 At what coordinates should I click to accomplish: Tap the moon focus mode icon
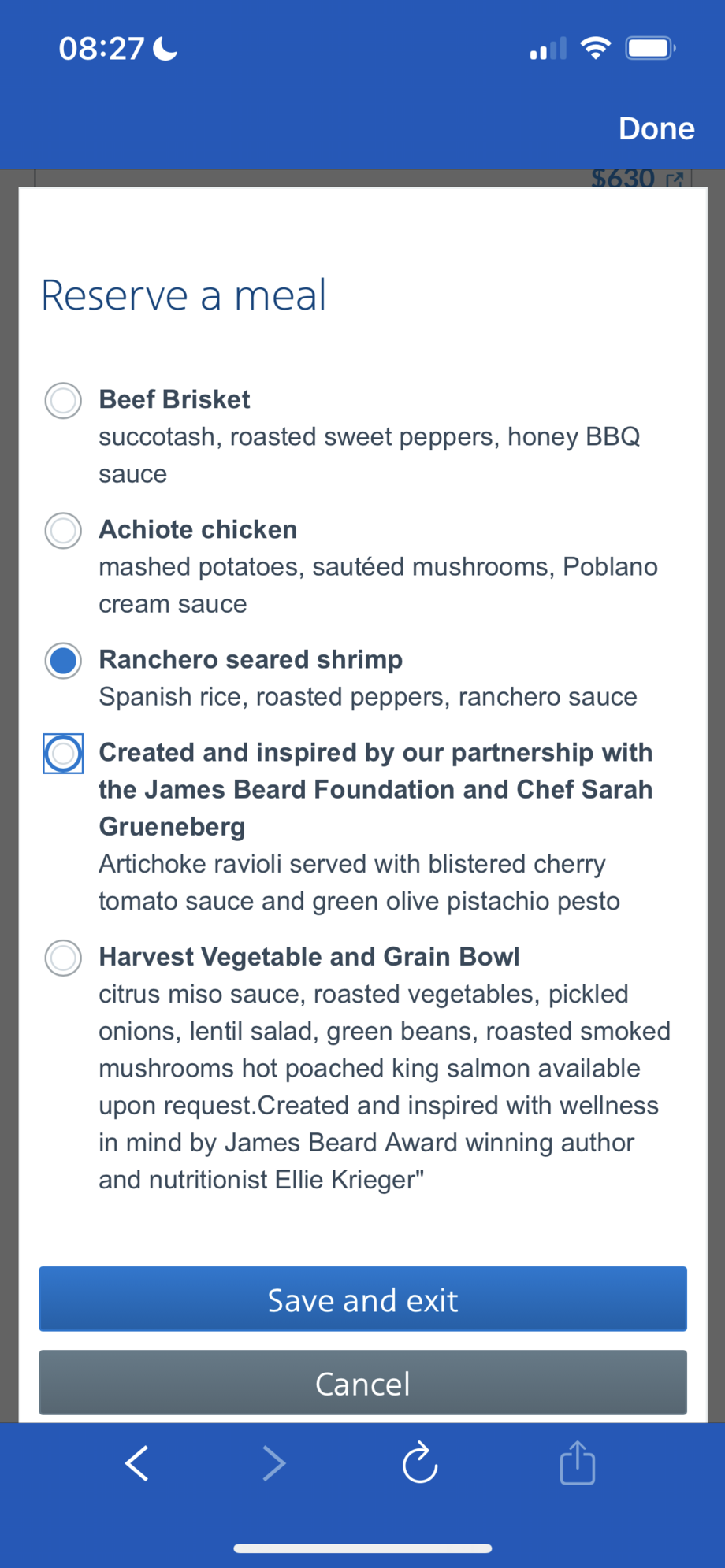tap(165, 48)
